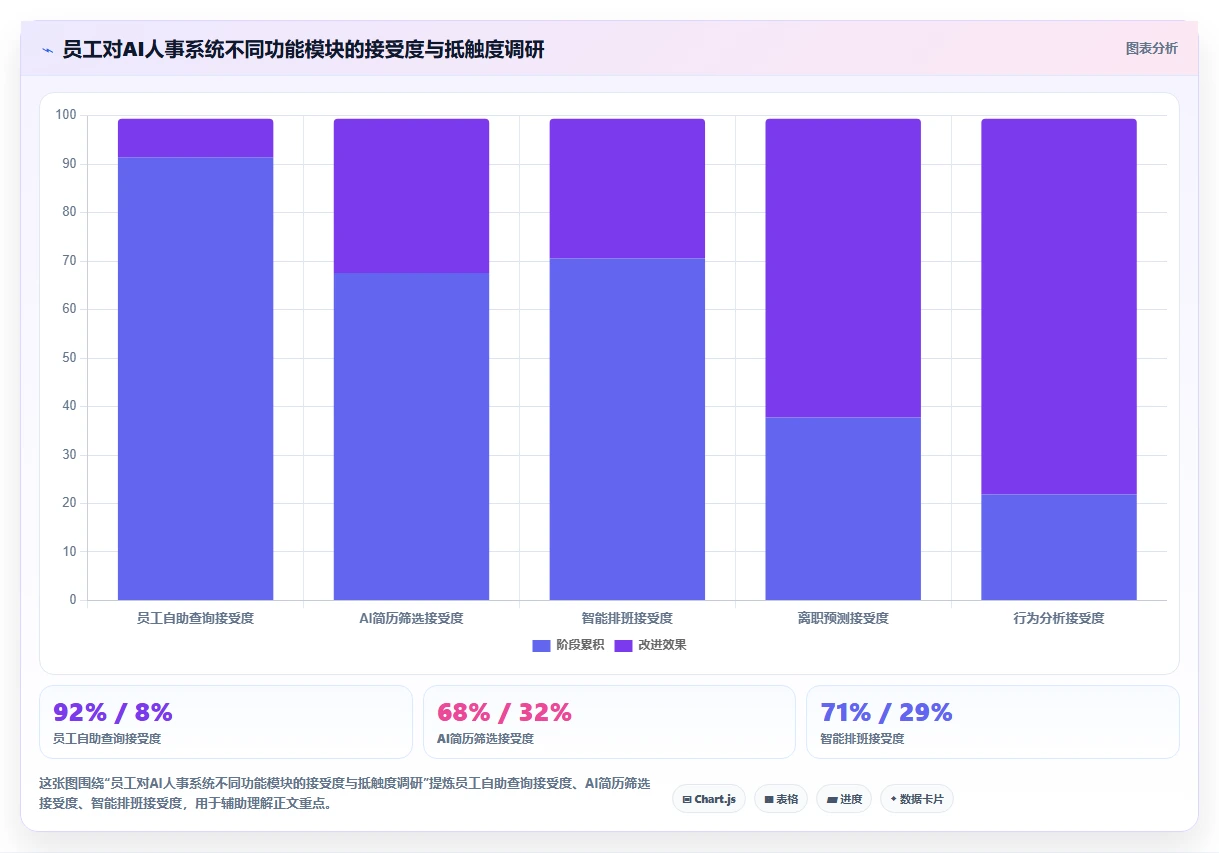1219x853 pixels.
Task: Click the 图表分析 label in header
Action: tap(1151, 48)
